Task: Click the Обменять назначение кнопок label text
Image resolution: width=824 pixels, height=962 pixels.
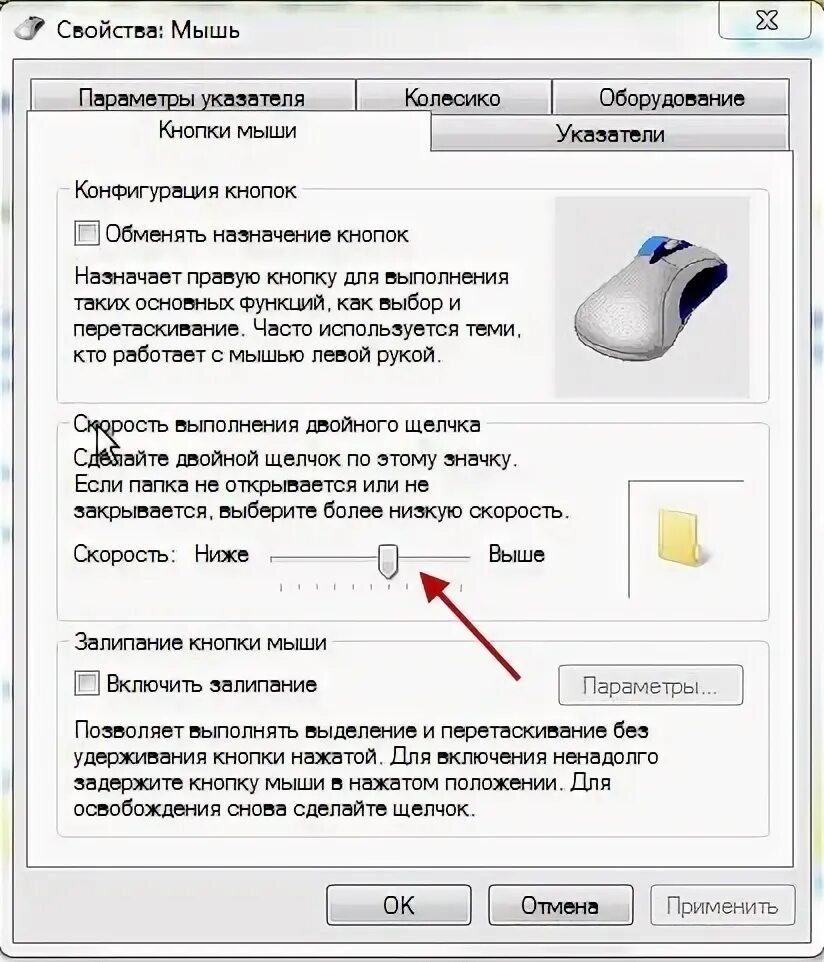Action: pyautogui.click(x=256, y=234)
